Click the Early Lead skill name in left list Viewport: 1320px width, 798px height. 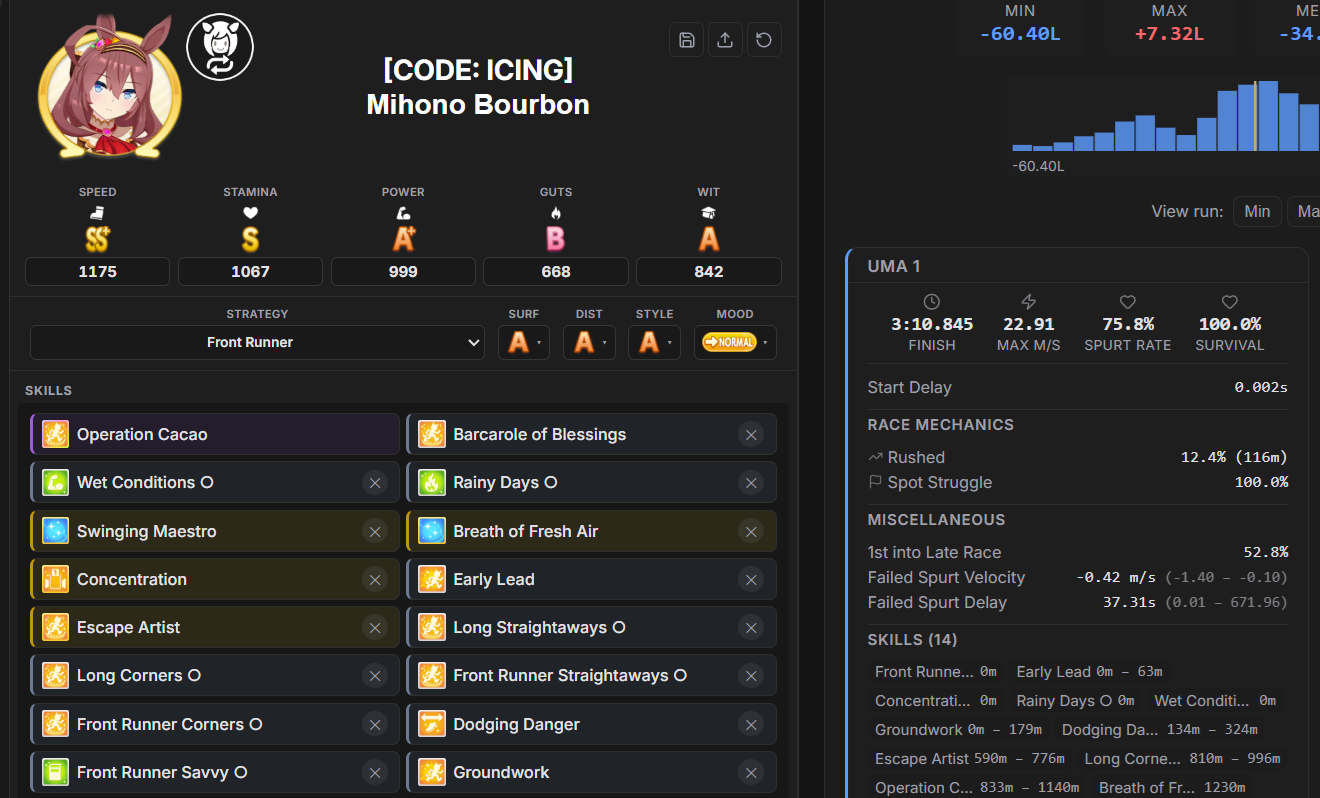click(494, 579)
